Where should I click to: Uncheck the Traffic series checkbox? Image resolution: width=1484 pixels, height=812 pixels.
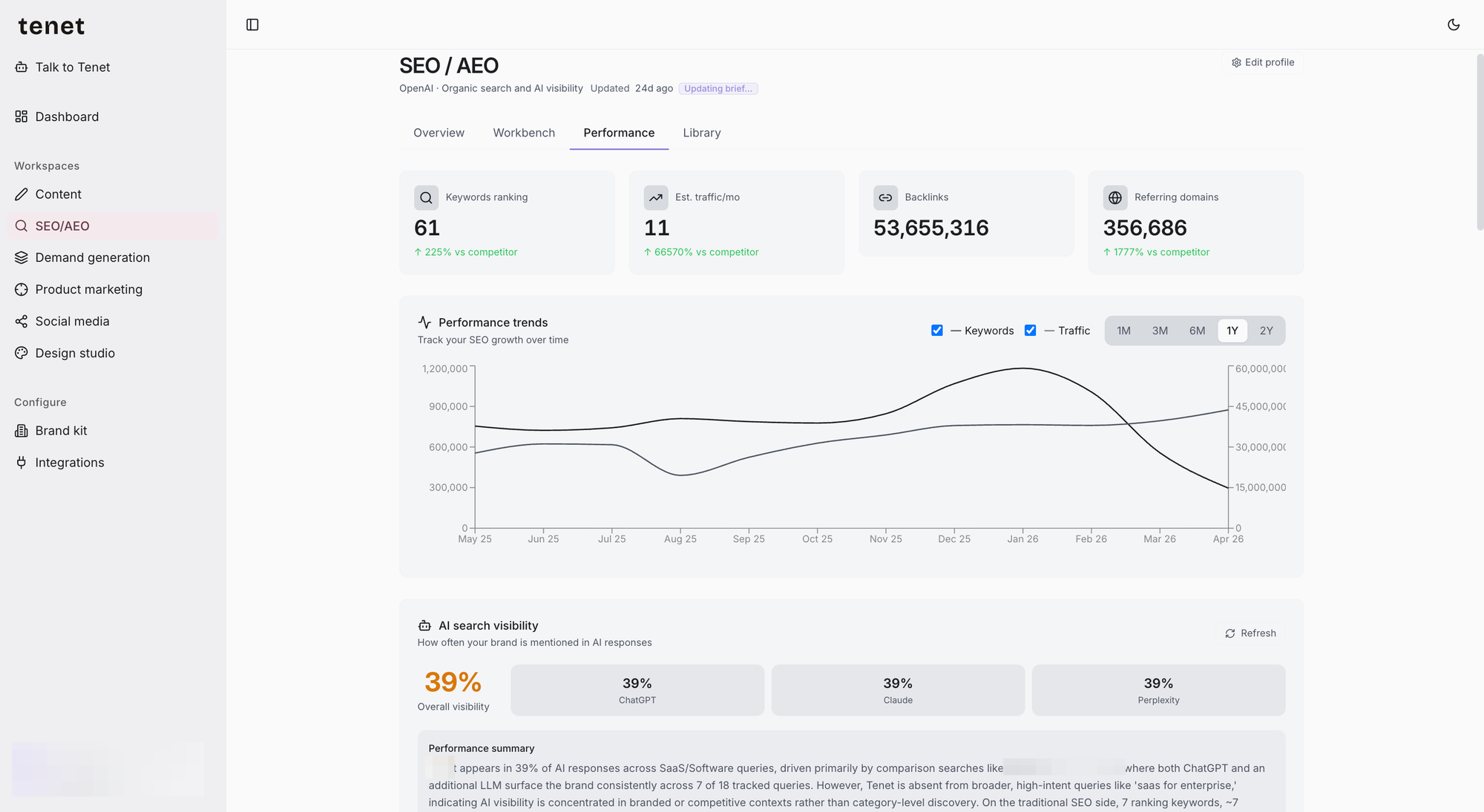[x=1030, y=330]
